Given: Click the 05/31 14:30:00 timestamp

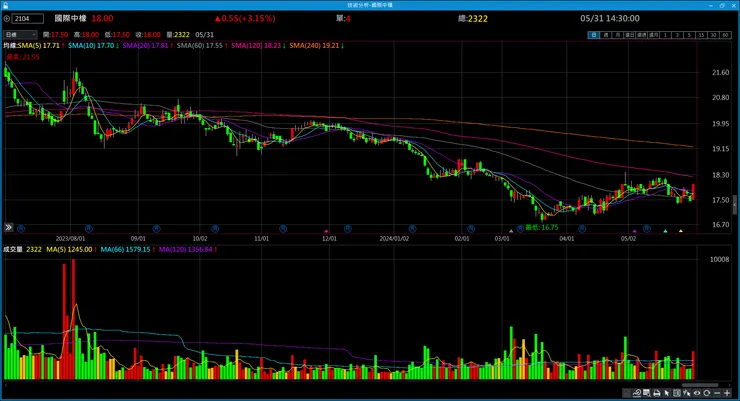Looking at the screenshot, I should click(610, 18).
